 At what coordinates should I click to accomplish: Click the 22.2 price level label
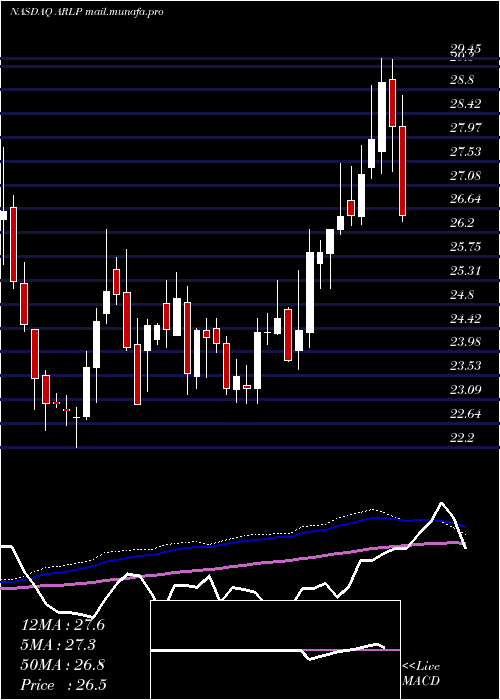(x=462, y=438)
